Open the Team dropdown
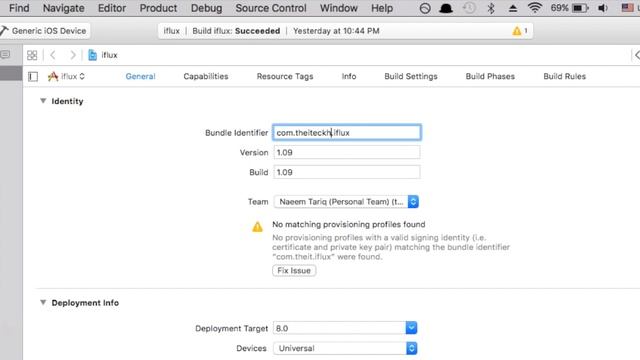 [x=346, y=202]
